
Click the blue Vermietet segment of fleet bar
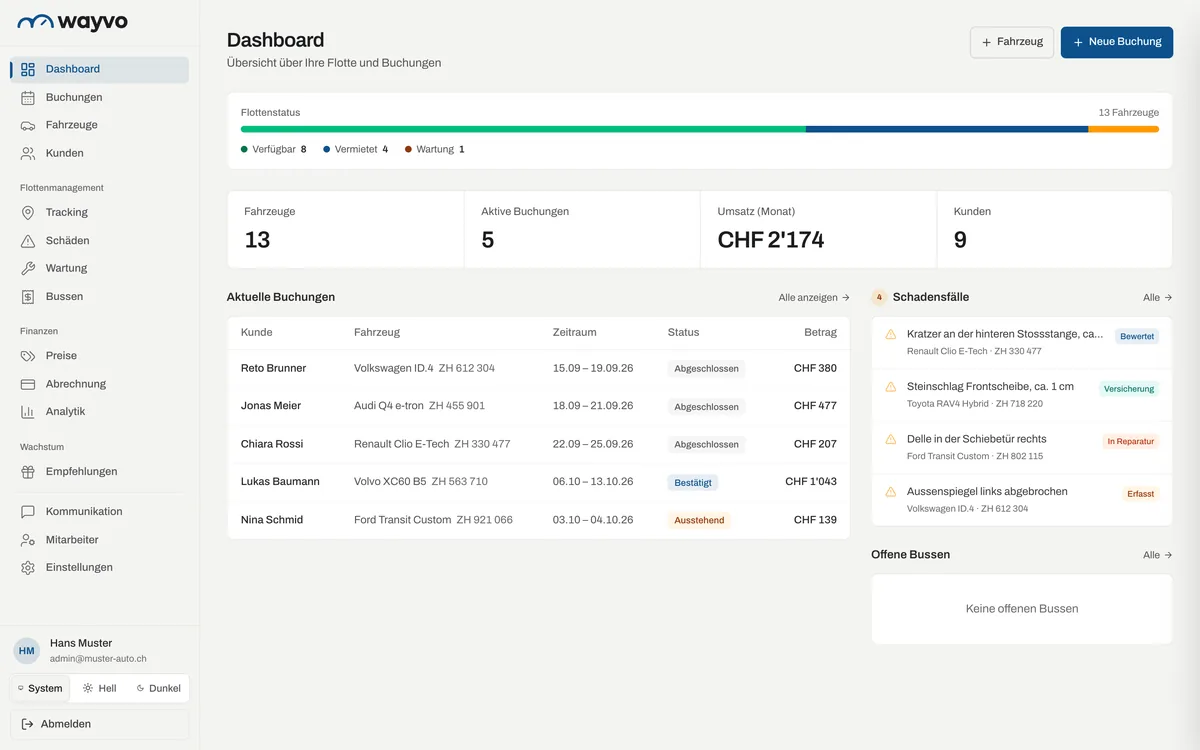click(947, 129)
